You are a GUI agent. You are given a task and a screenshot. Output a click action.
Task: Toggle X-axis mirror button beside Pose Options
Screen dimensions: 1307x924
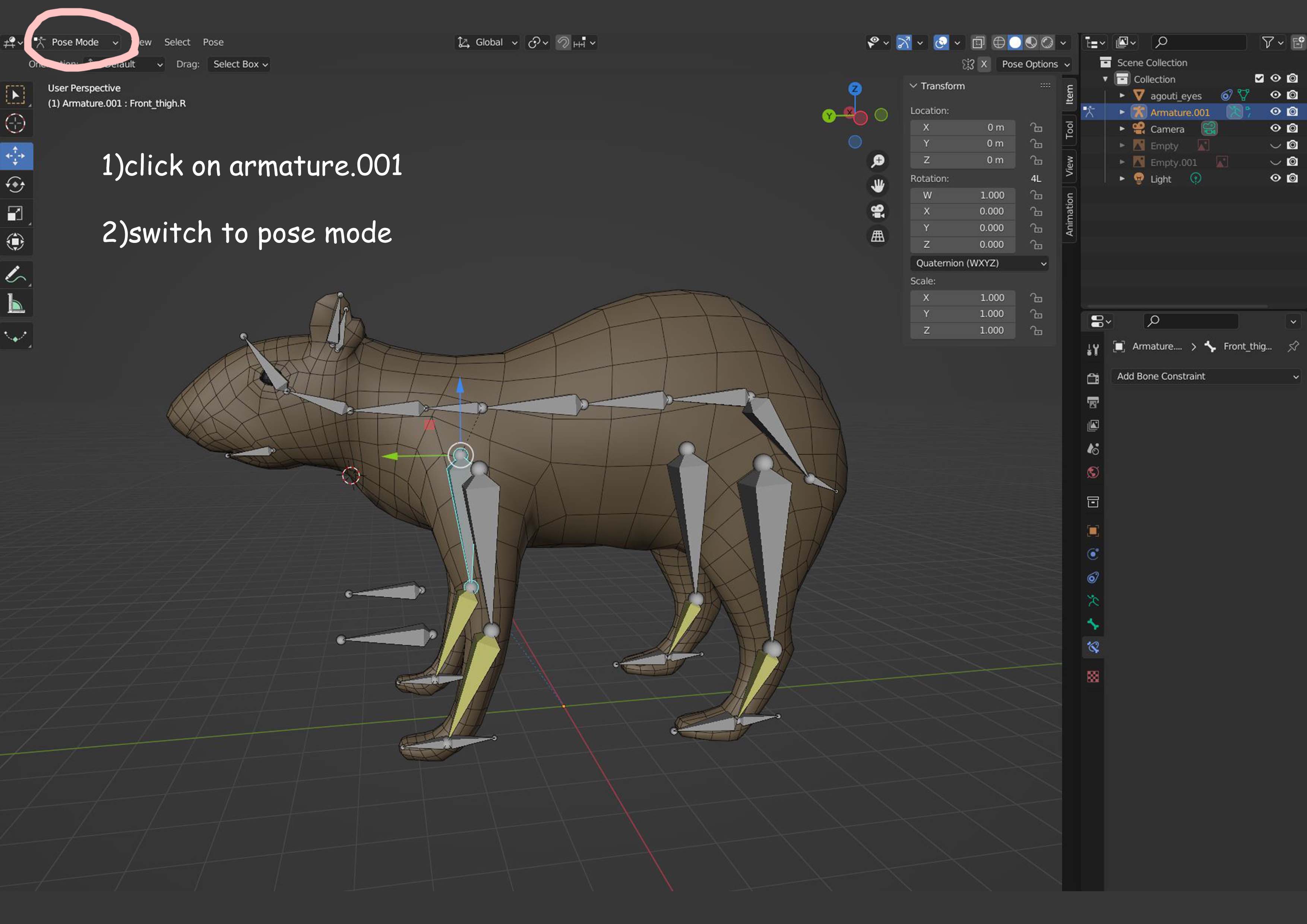(984, 64)
